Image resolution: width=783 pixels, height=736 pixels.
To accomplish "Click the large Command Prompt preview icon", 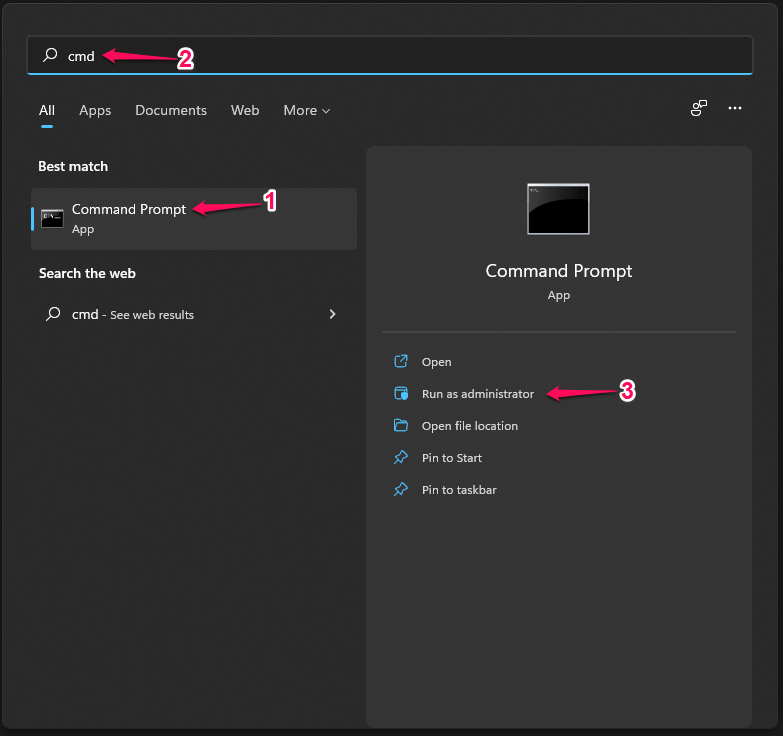I will coord(558,208).
